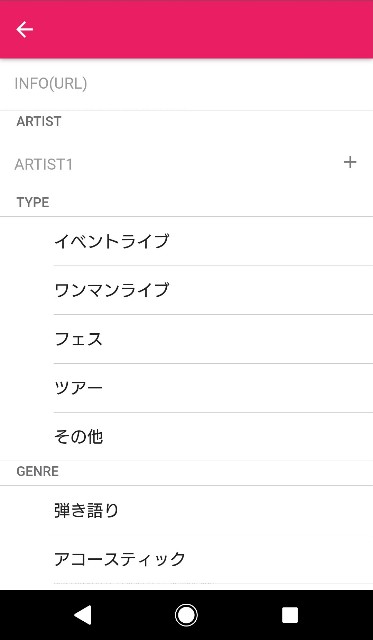Tap the TYPE section header

pyautogui.click(x=33, y=202)
